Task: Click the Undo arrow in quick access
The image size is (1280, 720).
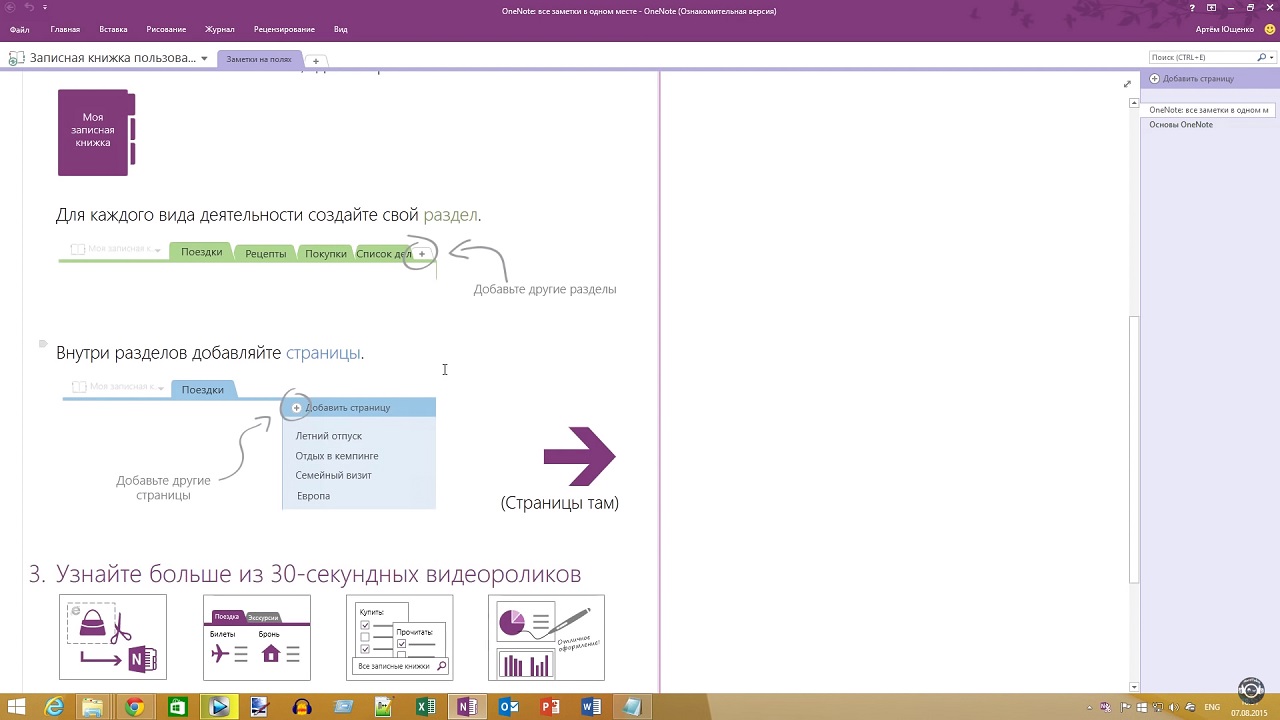Action: 29,8
